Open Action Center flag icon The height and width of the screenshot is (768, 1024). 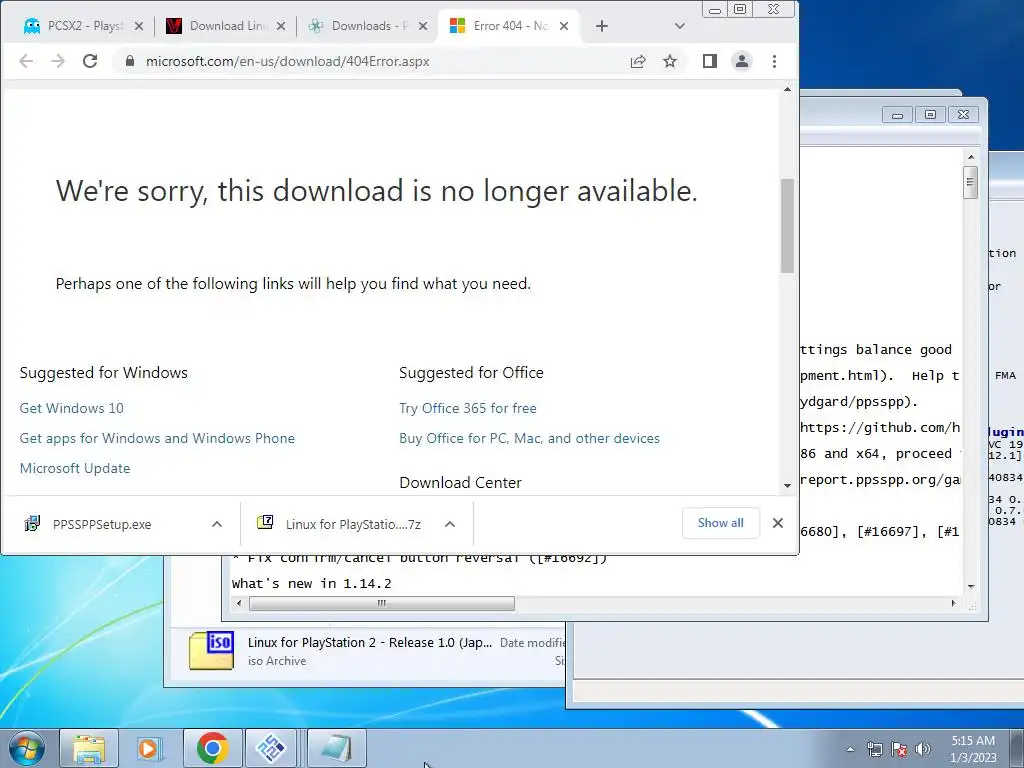(899, 749)
